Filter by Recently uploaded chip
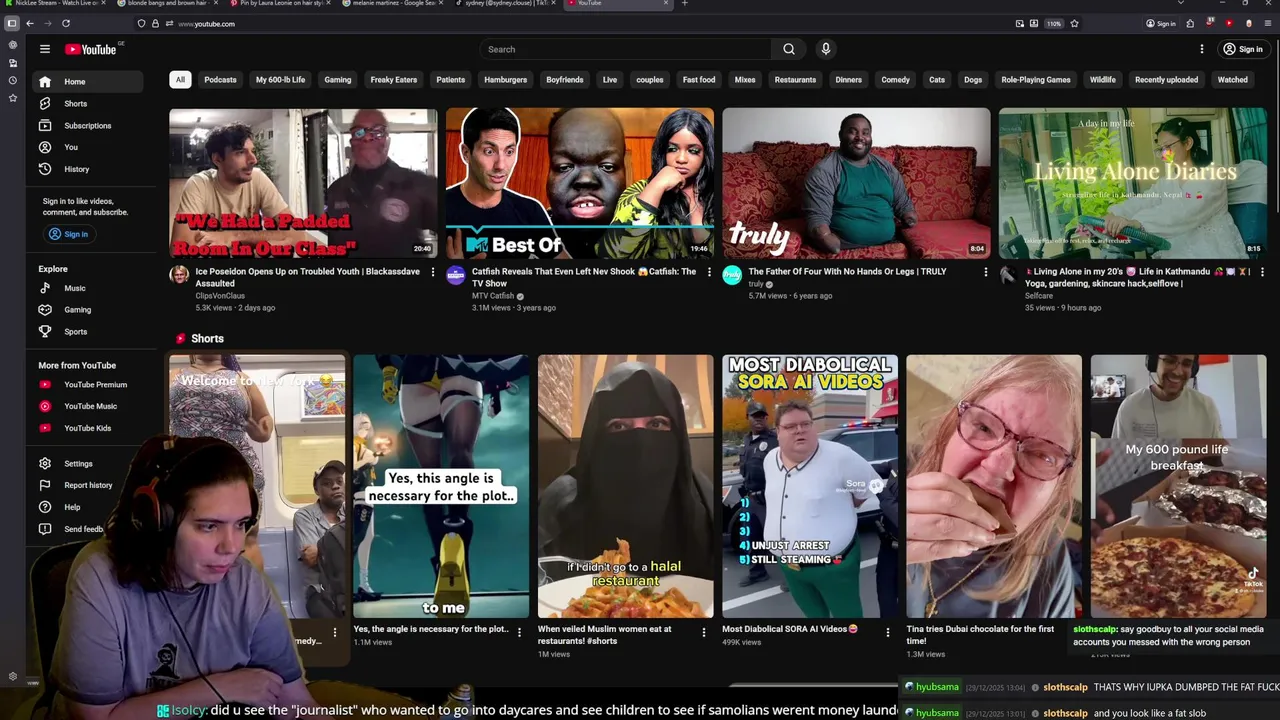 point(1166,80)
